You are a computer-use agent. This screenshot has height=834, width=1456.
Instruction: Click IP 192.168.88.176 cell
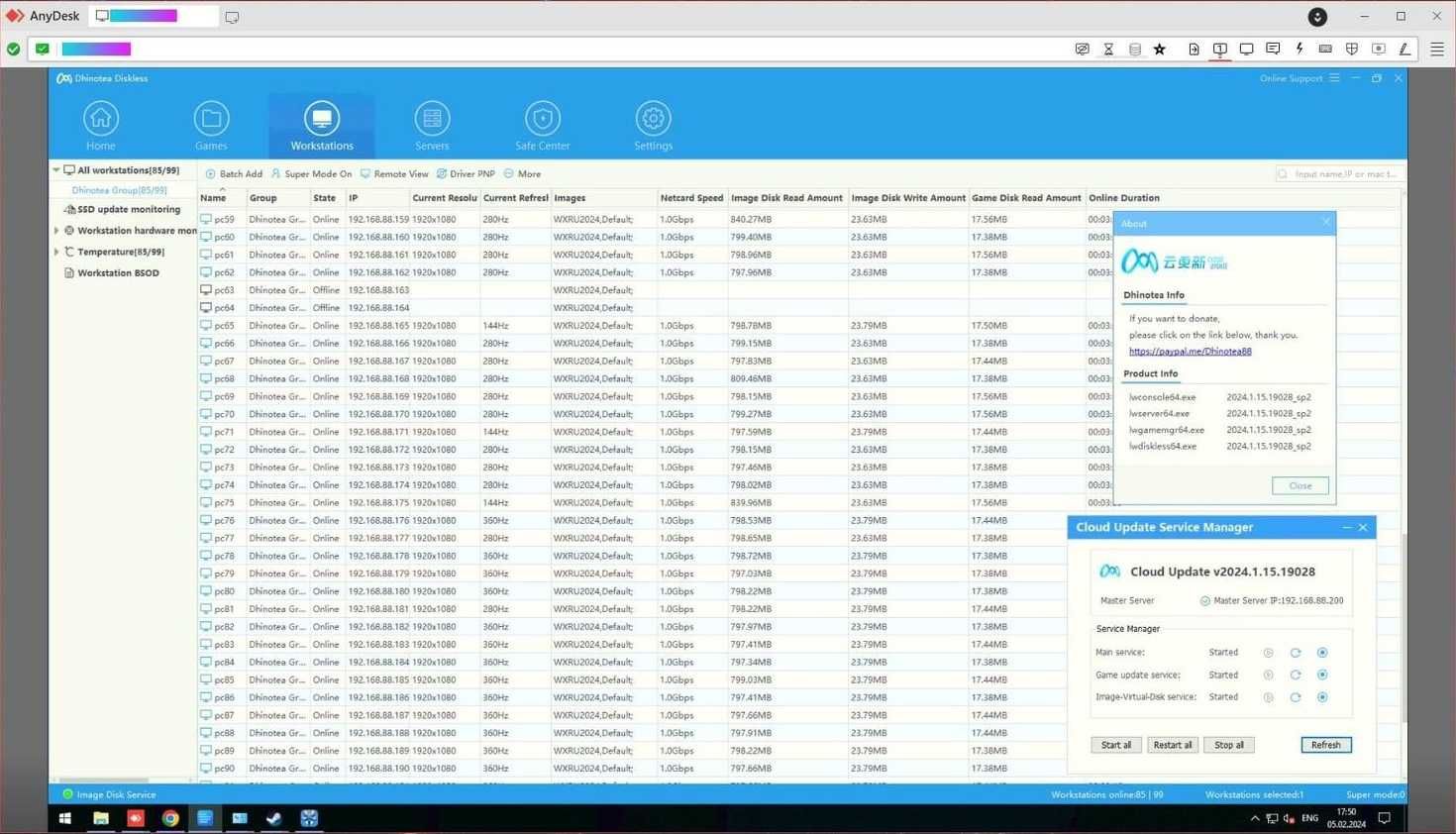[x=378, y=520]
